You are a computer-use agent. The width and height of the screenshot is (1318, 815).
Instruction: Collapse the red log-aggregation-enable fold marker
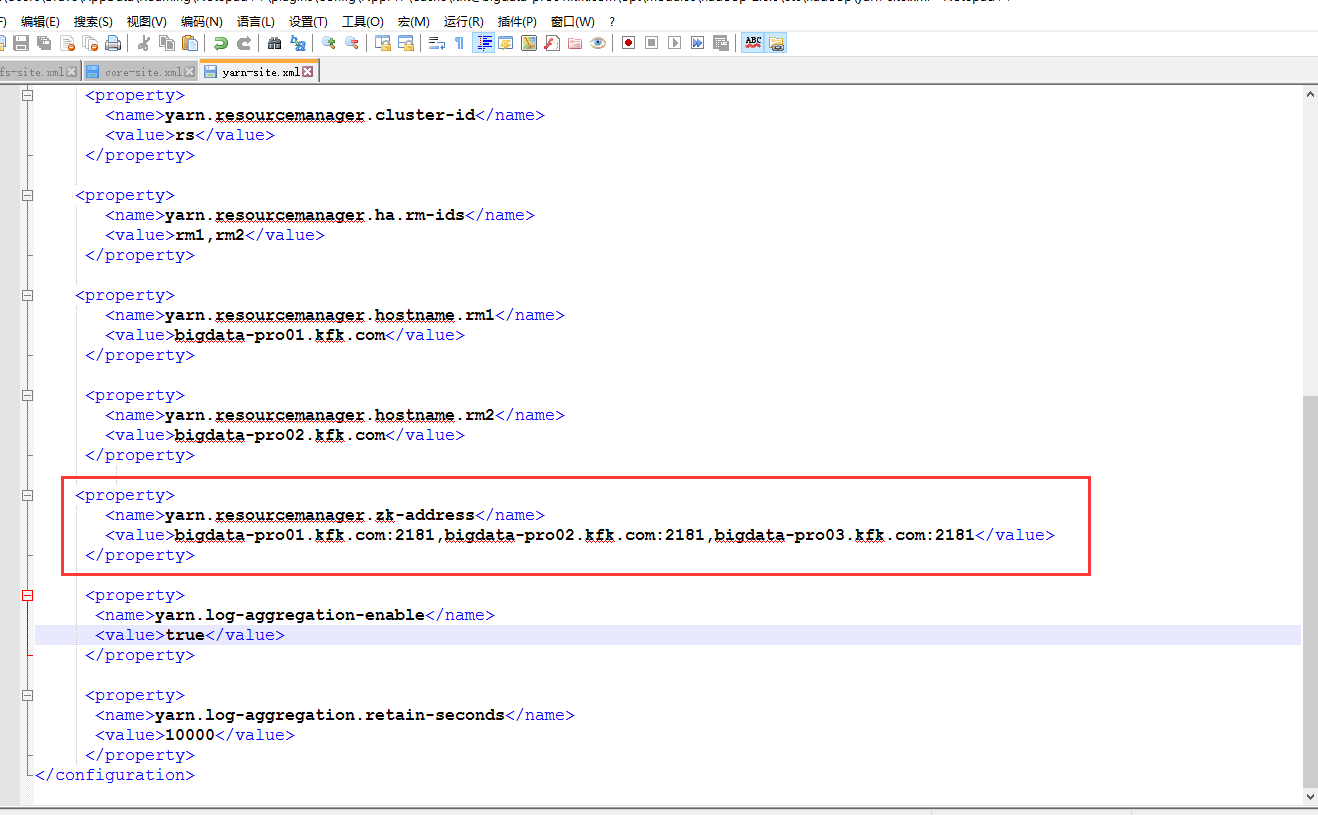28,595
